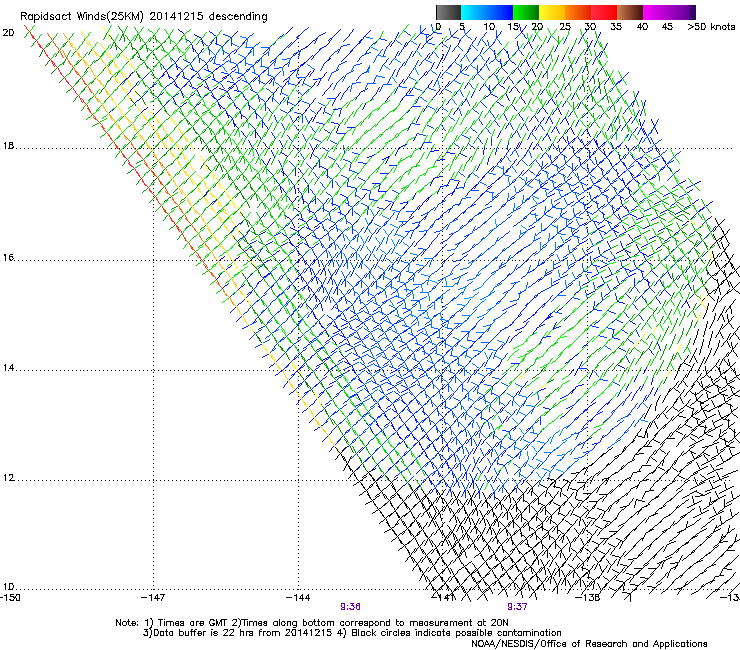Click the orange 25-30 knots color swatch
The image size is (740, 650).
[578, 12]
